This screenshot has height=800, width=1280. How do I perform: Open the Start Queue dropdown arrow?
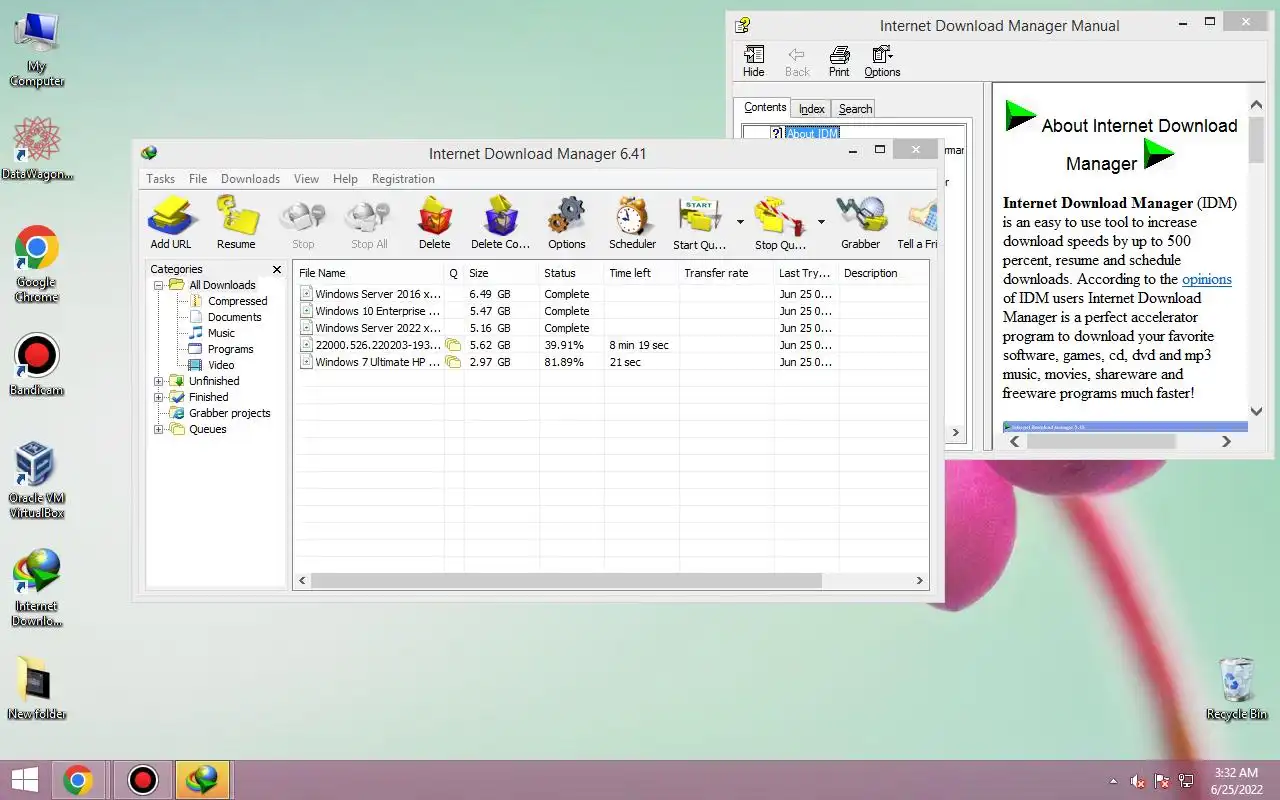(740, 222)
